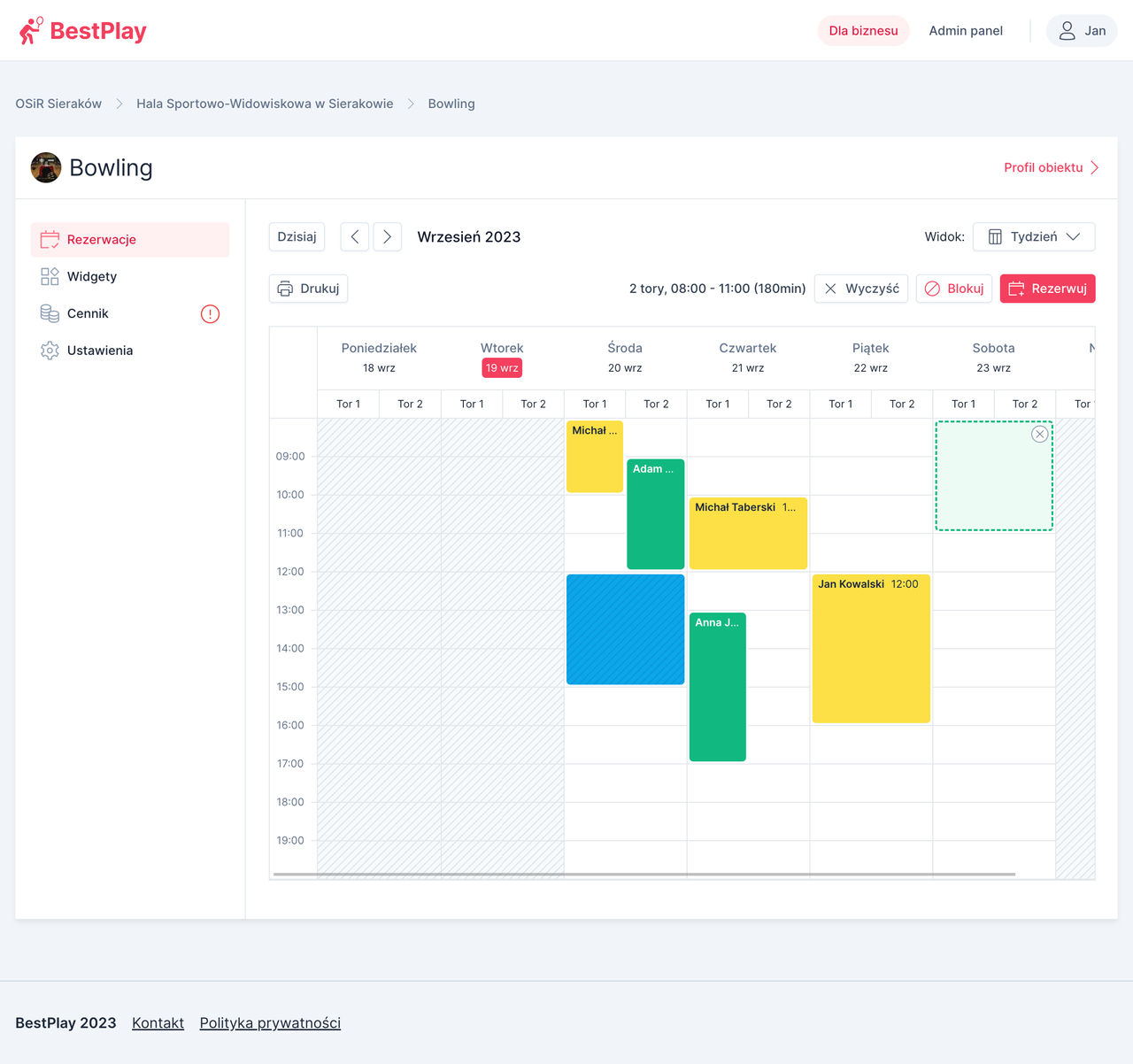The height and width of the screenshot is (1064, 1133).
Task: Jump to today with Dzisiaj button
Action: 297,237
